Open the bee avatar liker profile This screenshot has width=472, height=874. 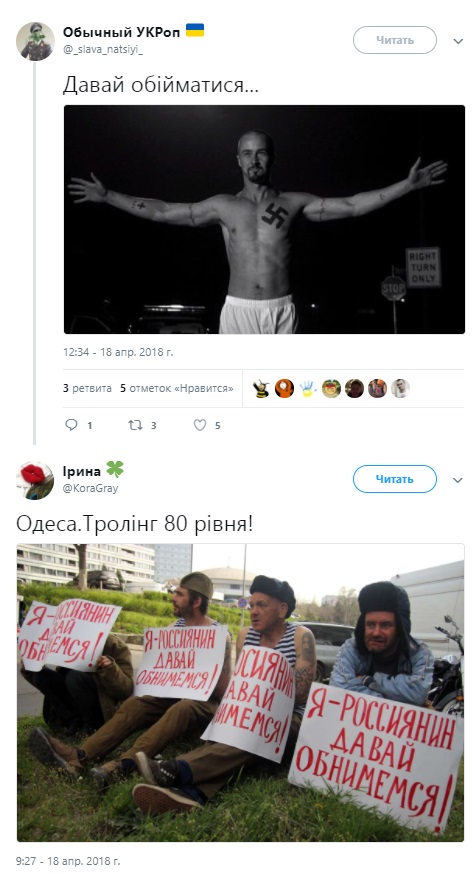tap(261, 388)
